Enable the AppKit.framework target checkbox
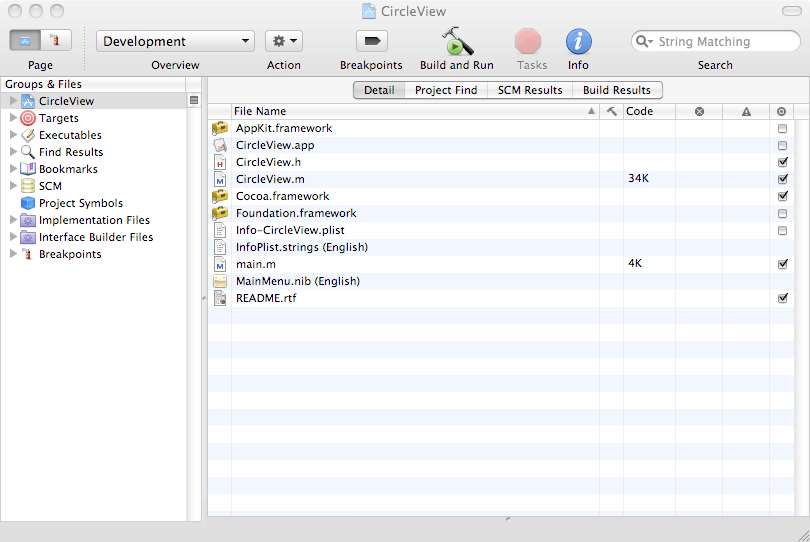Viewport: 810px width, 542px height. 782,129
